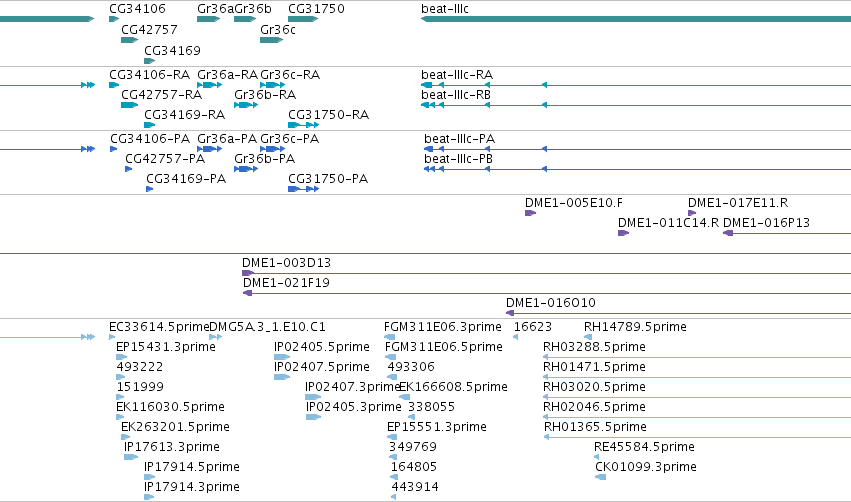851x502 pixels.
Task: Click EST IP02405.3prime label
Action: point(354,407)
